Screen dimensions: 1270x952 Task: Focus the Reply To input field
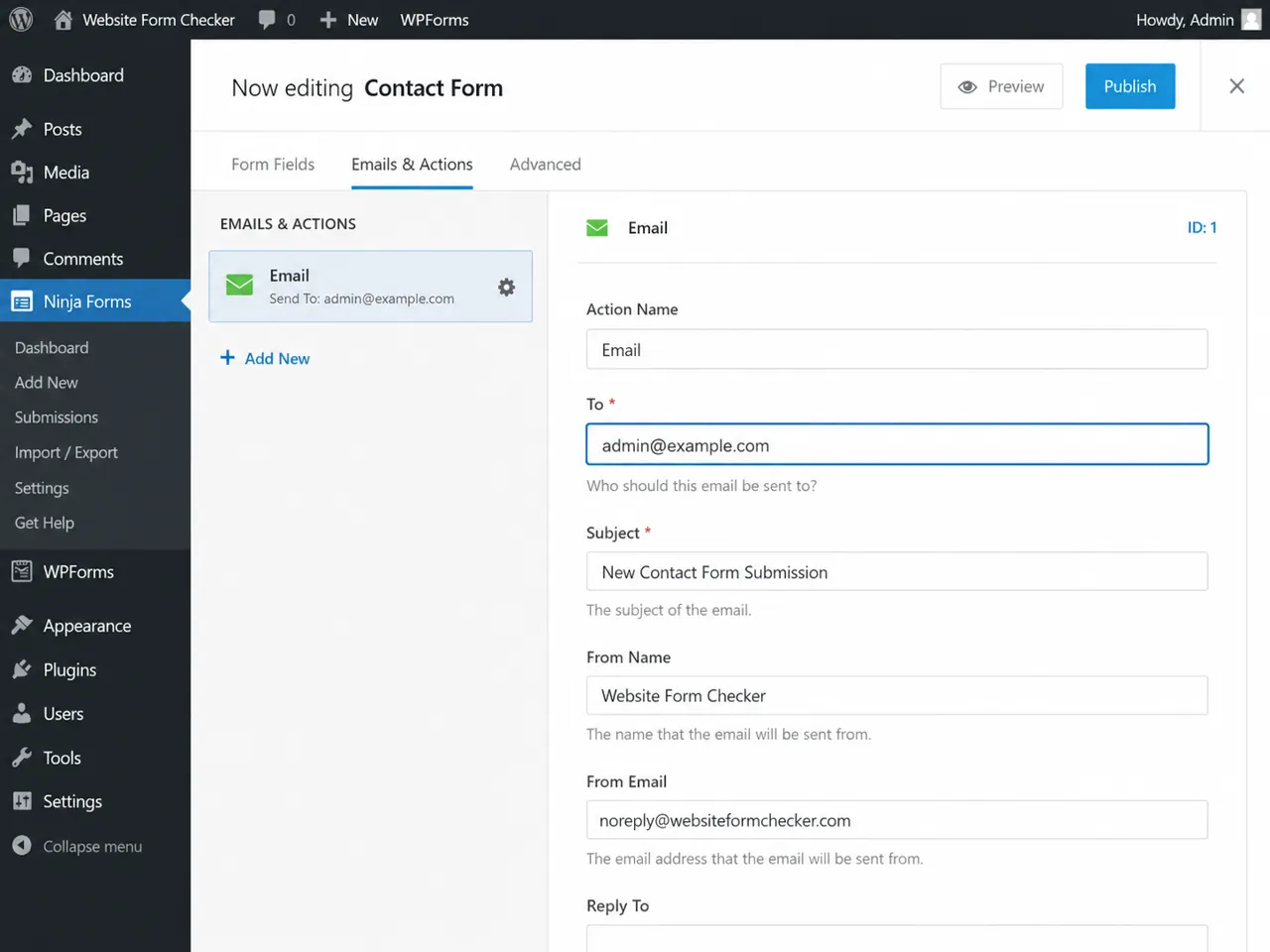tap(897, 938)
